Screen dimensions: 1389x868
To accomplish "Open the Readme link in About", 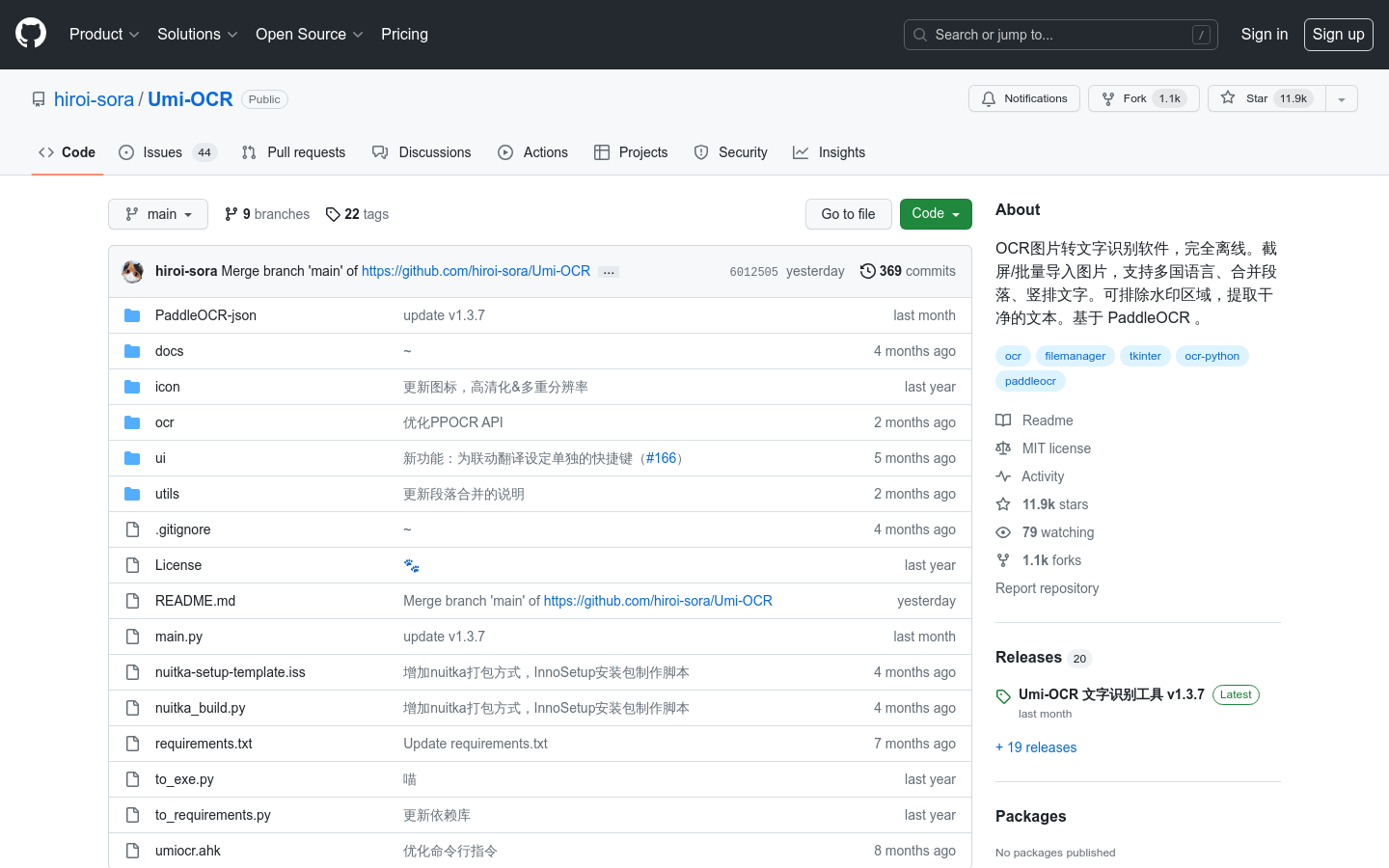I will (x=1034, y=420).
